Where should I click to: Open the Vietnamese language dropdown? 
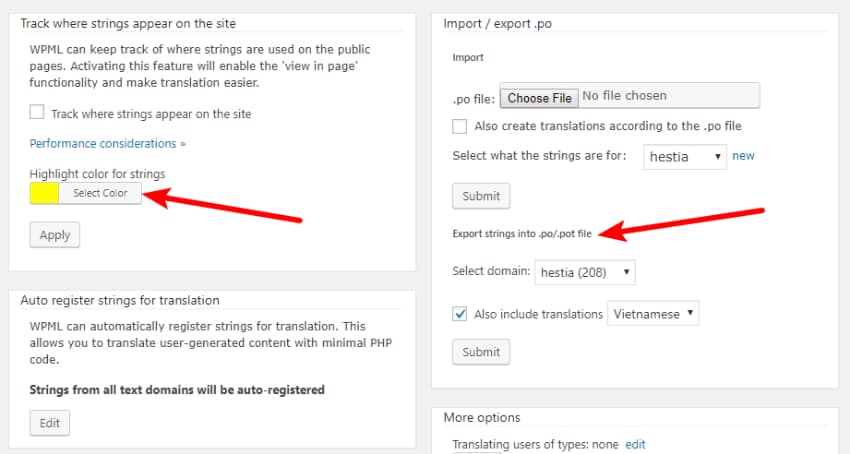tap(653, 314)
